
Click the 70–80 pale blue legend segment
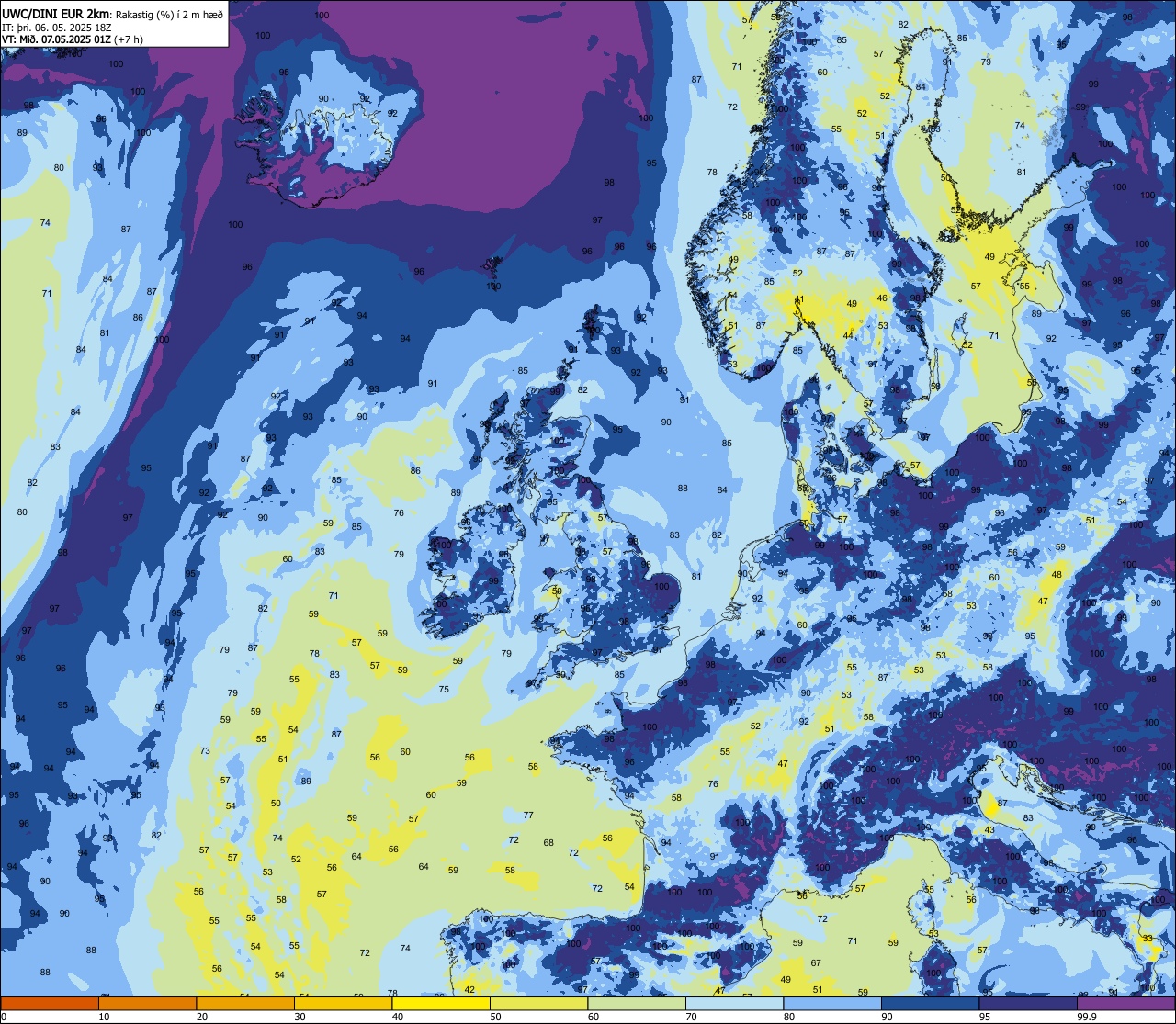click(x=734, y=1003)
